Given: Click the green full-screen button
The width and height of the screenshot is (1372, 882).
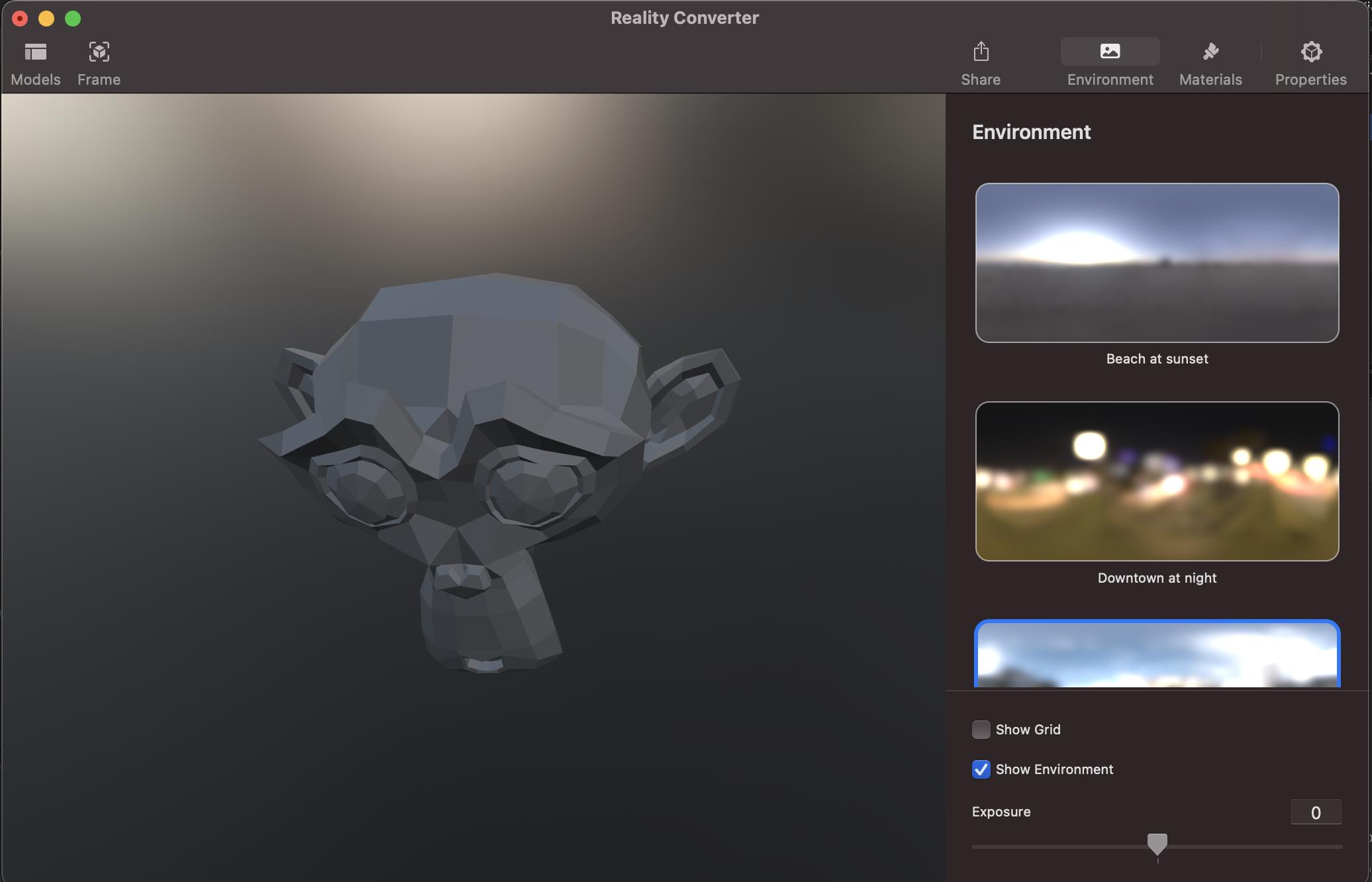Looking at the screenshot, I should 72,18.
